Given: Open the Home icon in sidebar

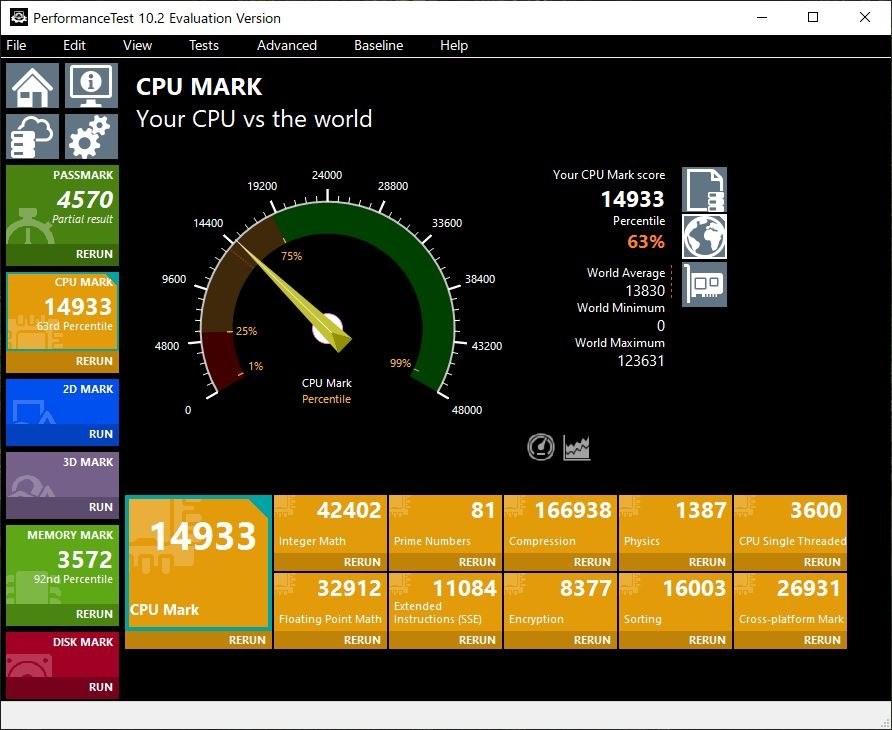Looking at the screenshot, I should pos(32,85).
